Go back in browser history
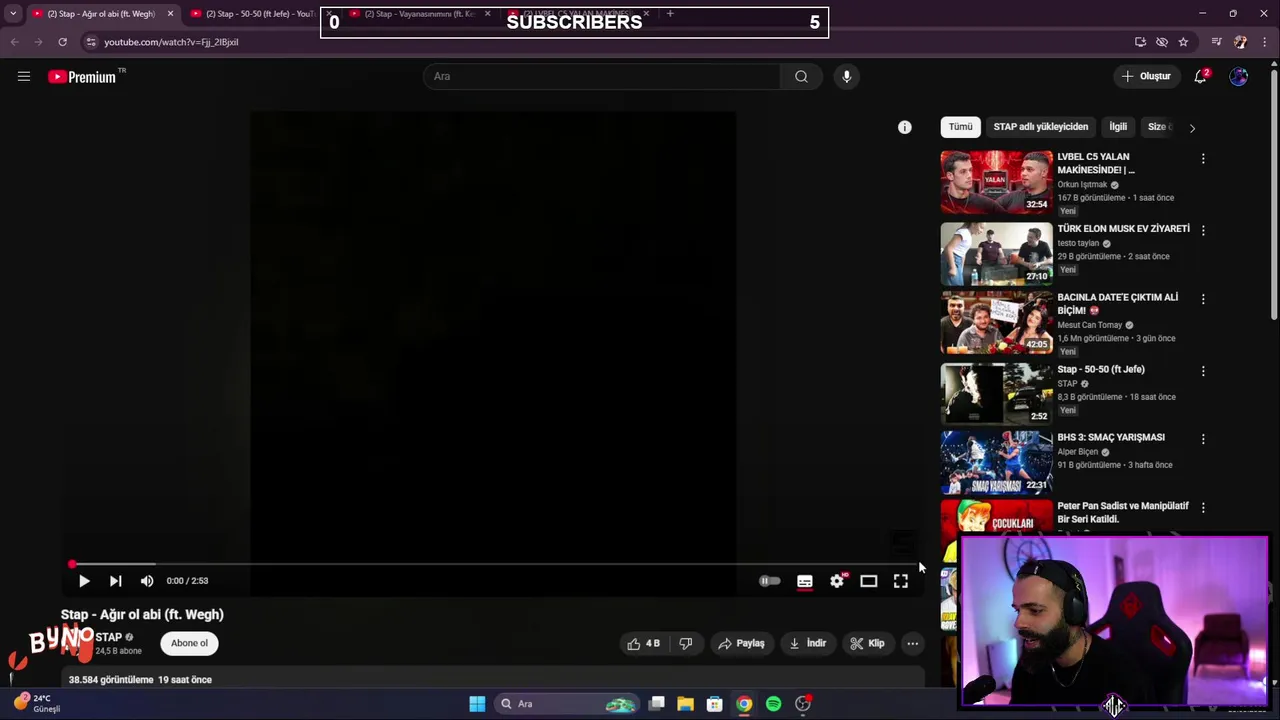 click(x=14, y=42)
